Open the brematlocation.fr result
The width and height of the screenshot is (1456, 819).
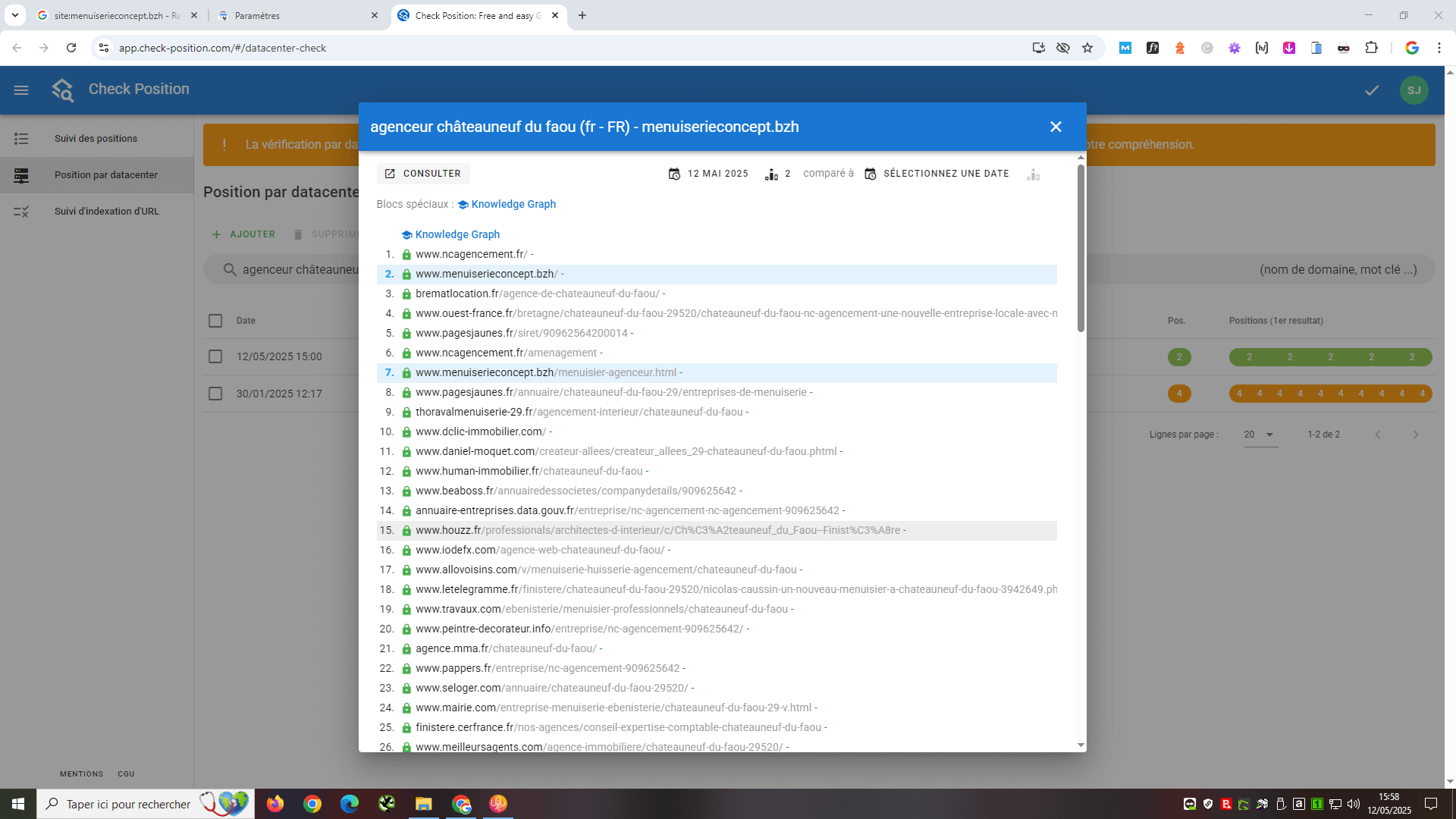[x=537, y=293]
